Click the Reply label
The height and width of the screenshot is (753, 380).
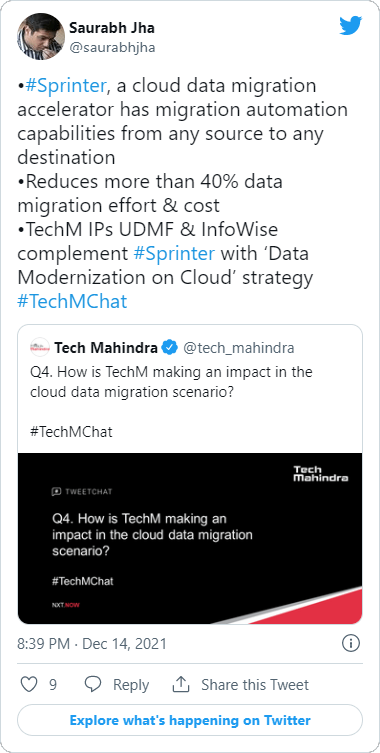(x=131, y=684)
